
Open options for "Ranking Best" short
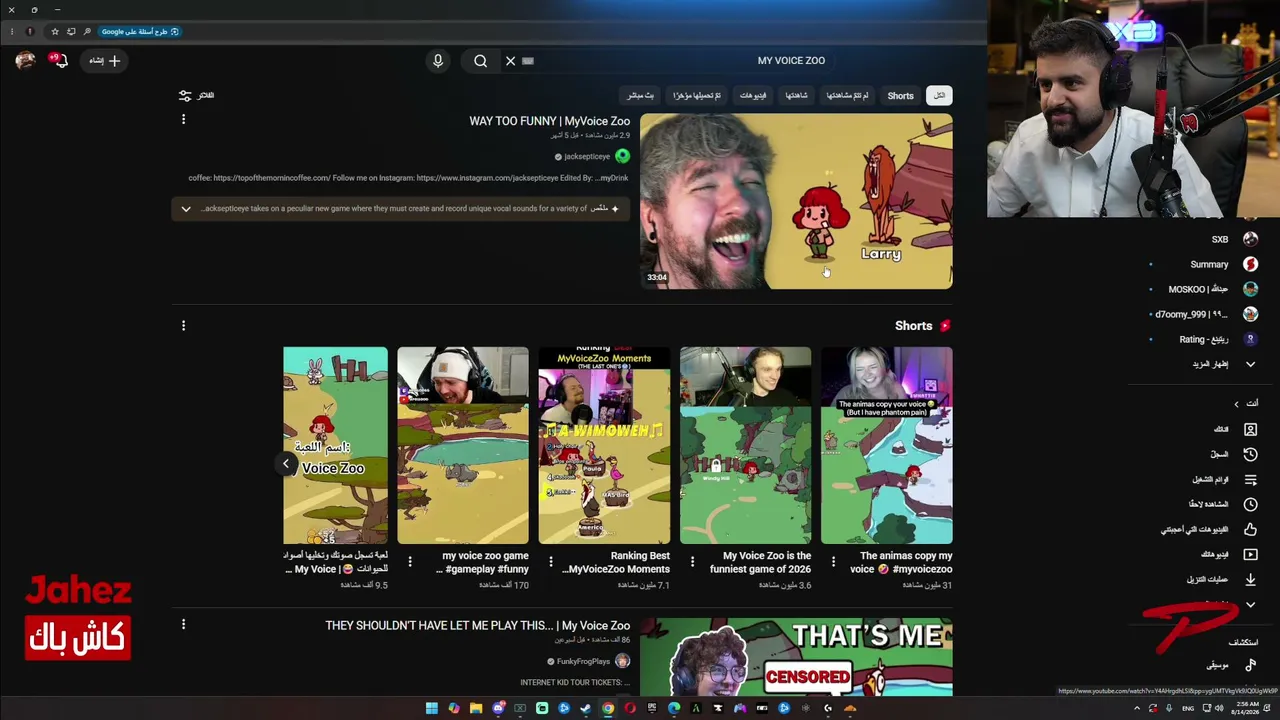(550, 562)
